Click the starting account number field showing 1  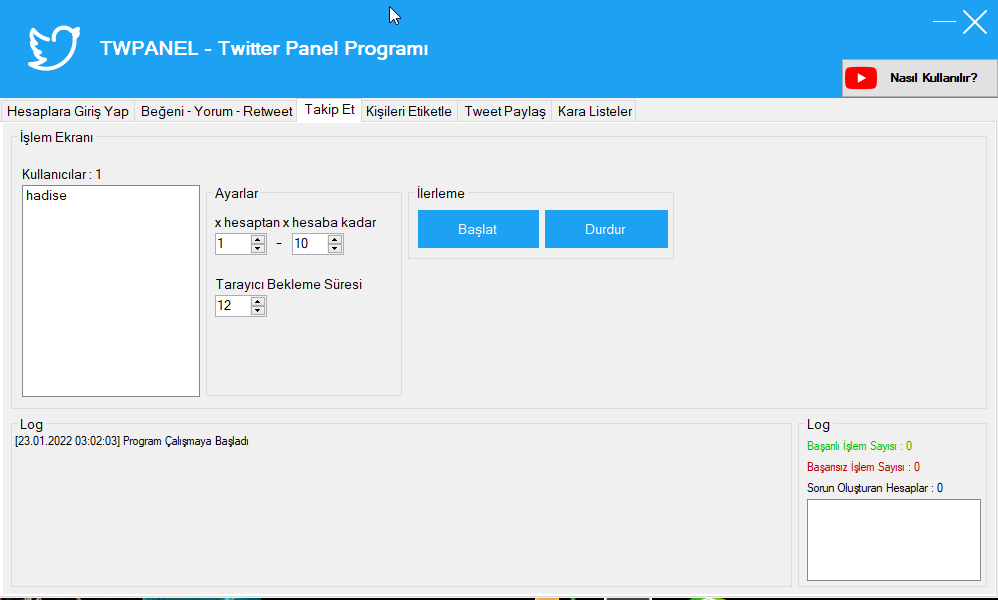232,244
